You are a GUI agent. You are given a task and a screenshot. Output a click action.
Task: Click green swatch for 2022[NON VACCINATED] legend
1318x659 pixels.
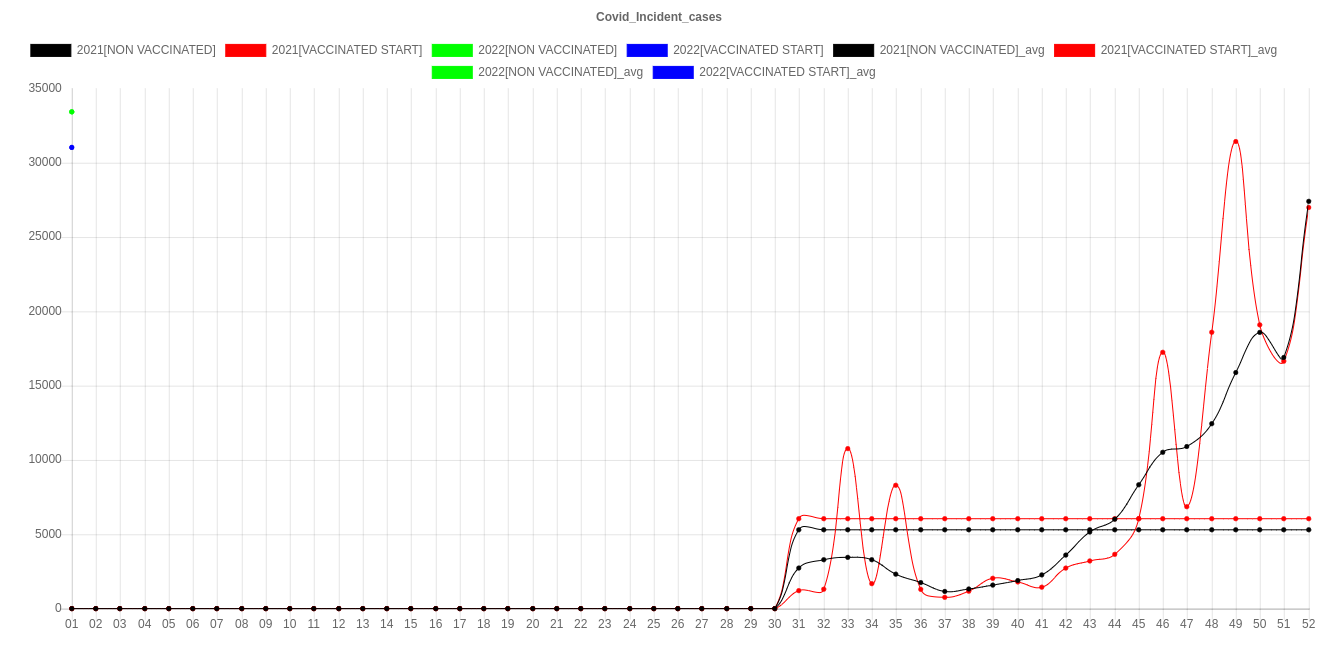(x=451, y=50)
